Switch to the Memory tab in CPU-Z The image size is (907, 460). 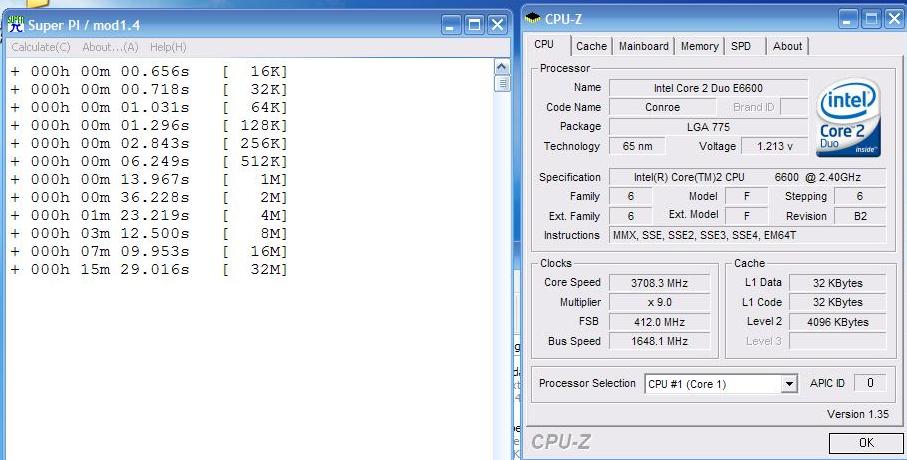point(699,46)
